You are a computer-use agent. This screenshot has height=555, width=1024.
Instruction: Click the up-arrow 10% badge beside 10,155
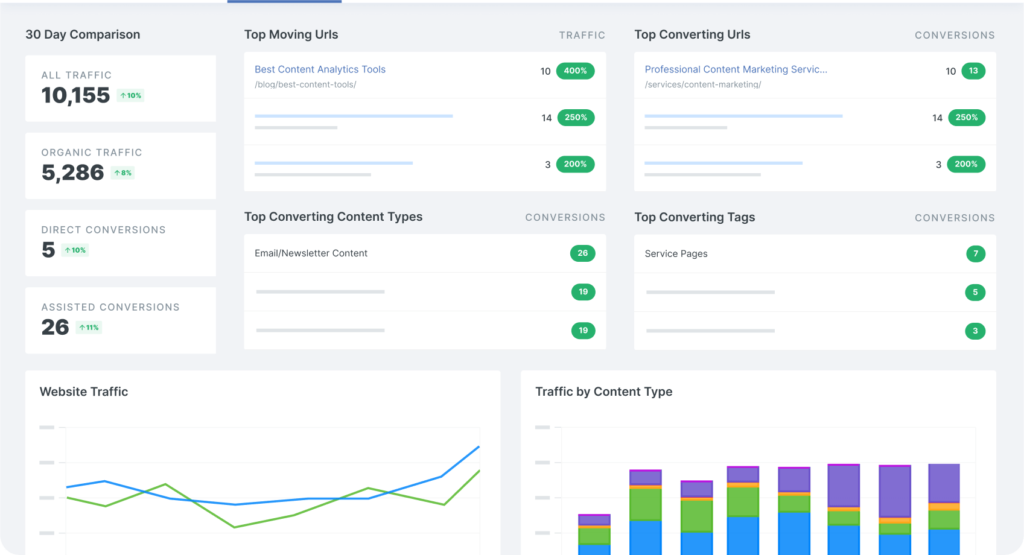(x=131, y=96)
